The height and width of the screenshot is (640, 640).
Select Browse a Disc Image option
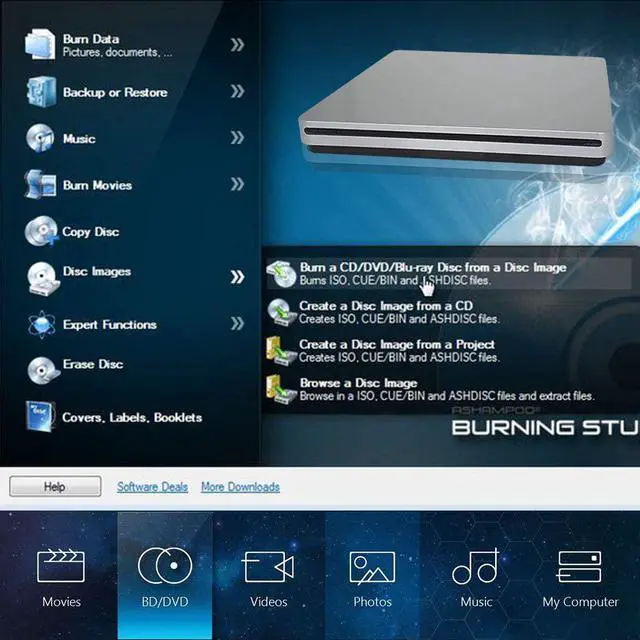click(x=358, y=383)
